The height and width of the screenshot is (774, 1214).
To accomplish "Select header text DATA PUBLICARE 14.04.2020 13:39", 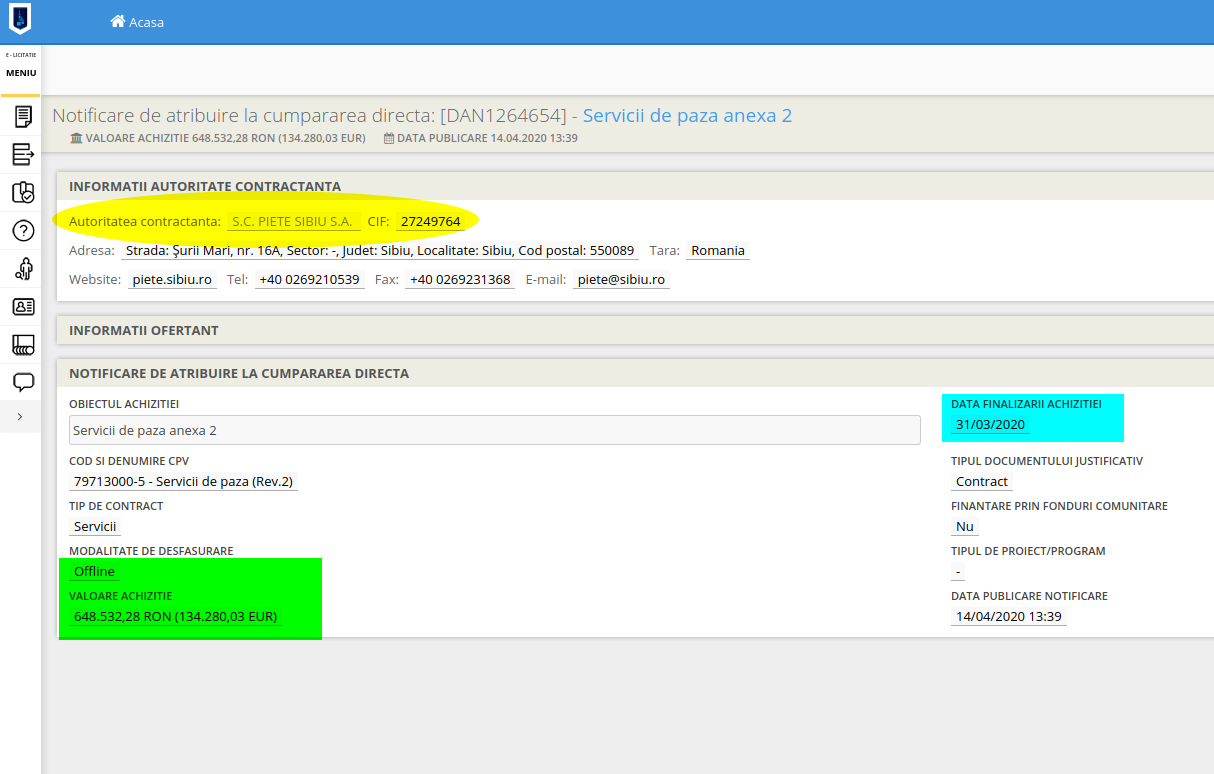I will 487,138.
